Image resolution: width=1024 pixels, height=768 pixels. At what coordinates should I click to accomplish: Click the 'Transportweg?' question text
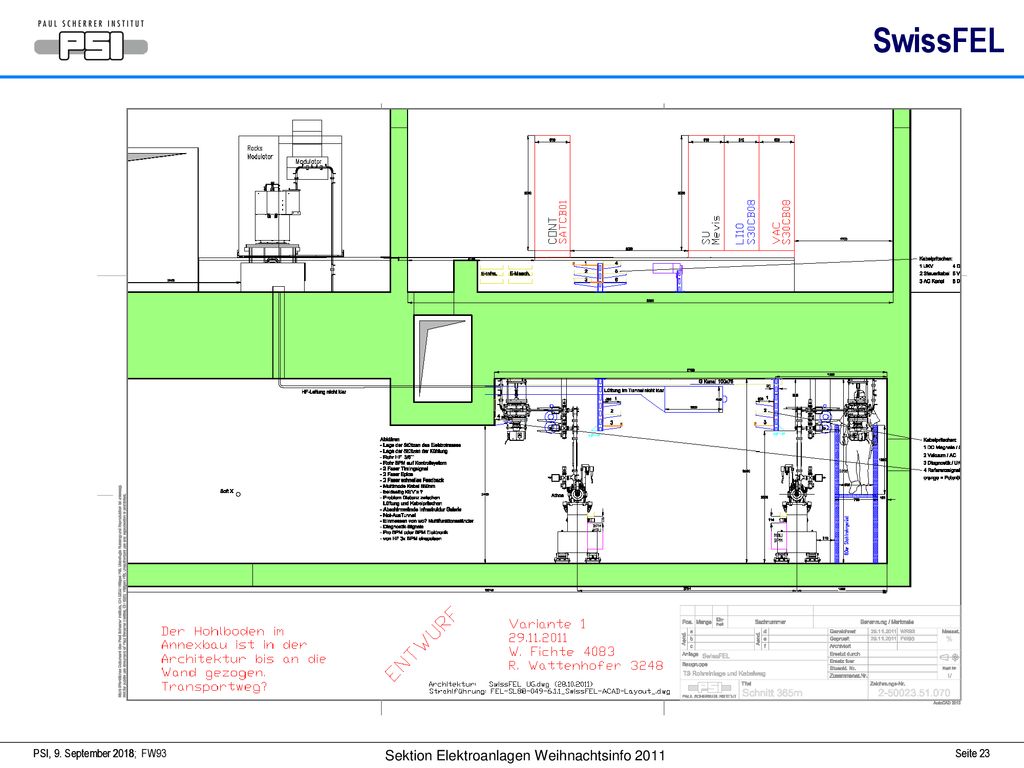pos(214,686)
